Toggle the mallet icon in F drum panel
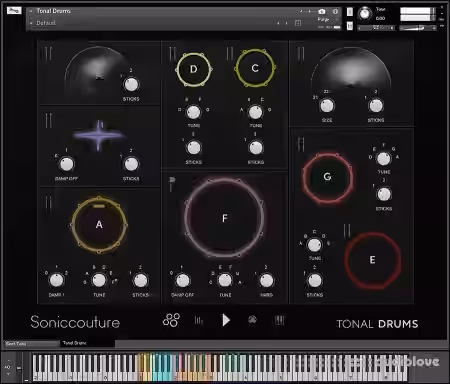 pyautogui.click(x=172, y=184)
